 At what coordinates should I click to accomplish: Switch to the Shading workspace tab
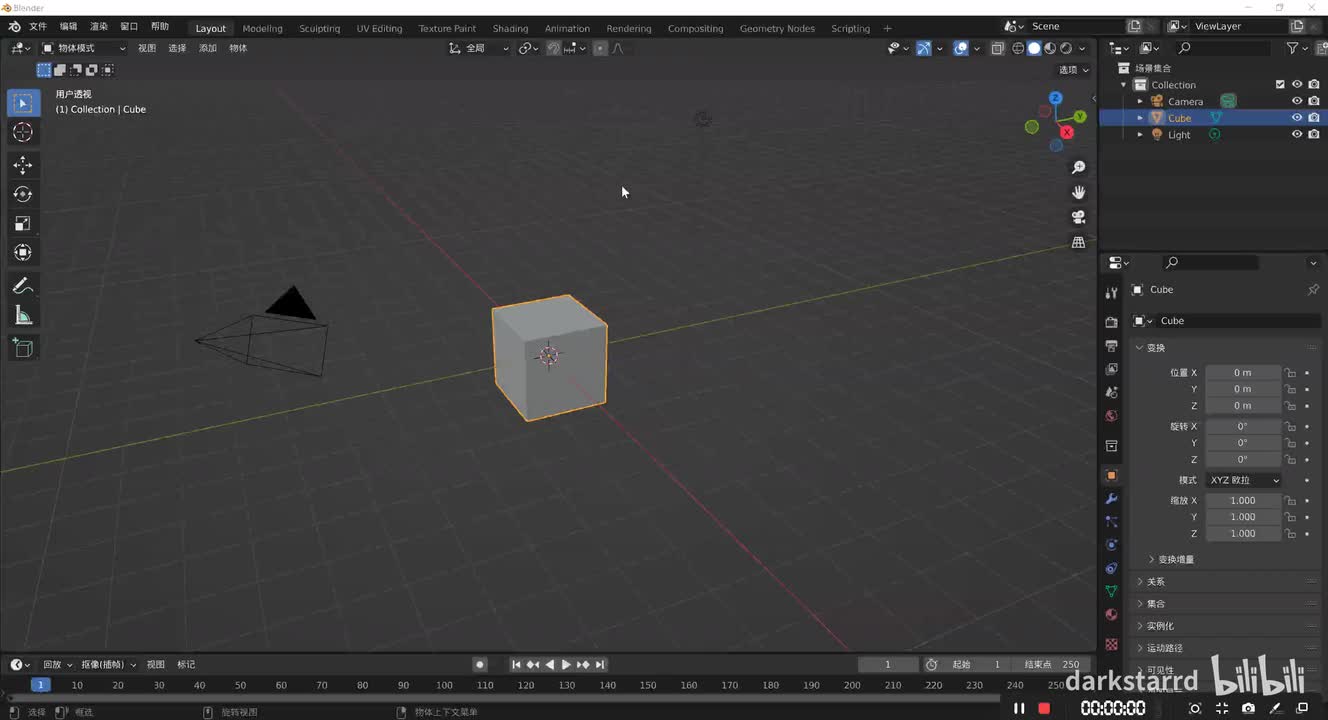510,28
